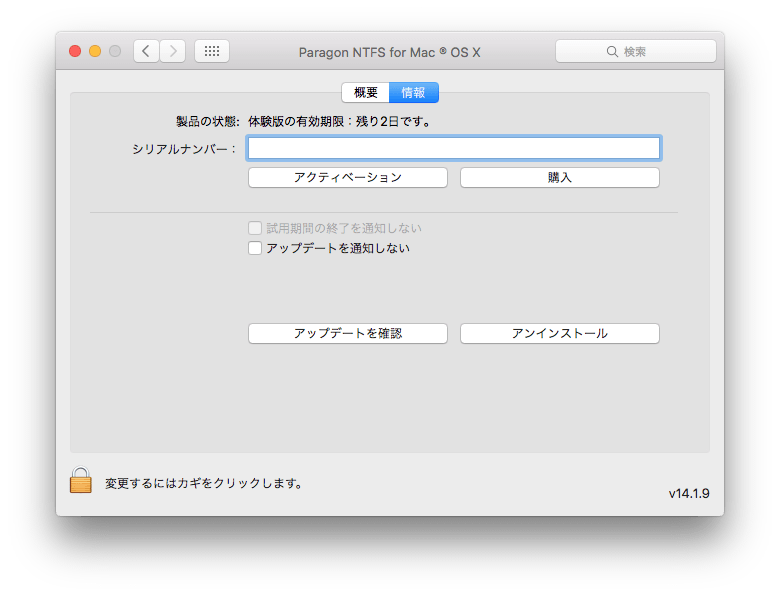Go forward with the right chevron button
780x596 pixels.
(x=173, y=51)
